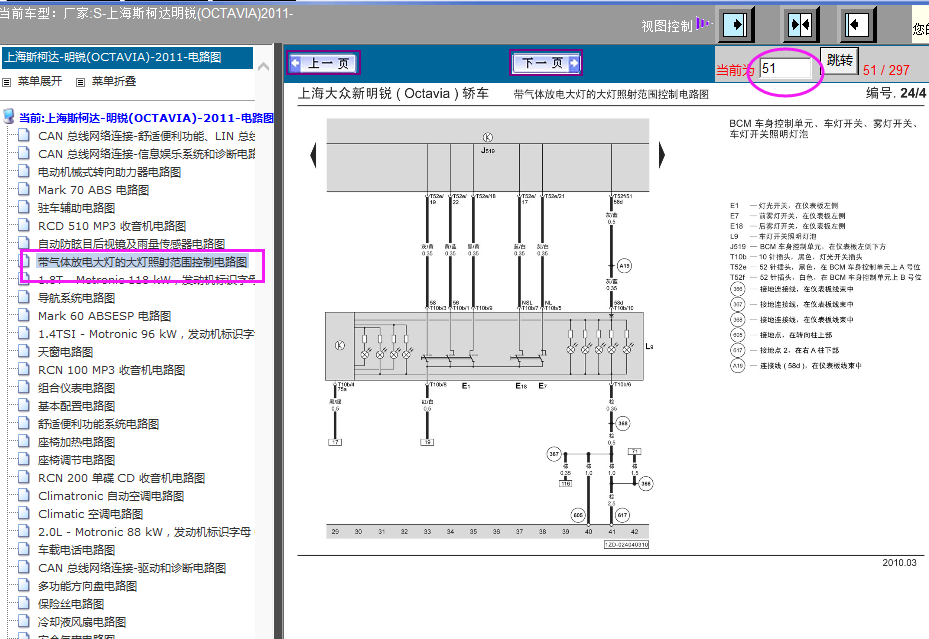Click document icon beside 保险丝电路图

tap(24, 603)
